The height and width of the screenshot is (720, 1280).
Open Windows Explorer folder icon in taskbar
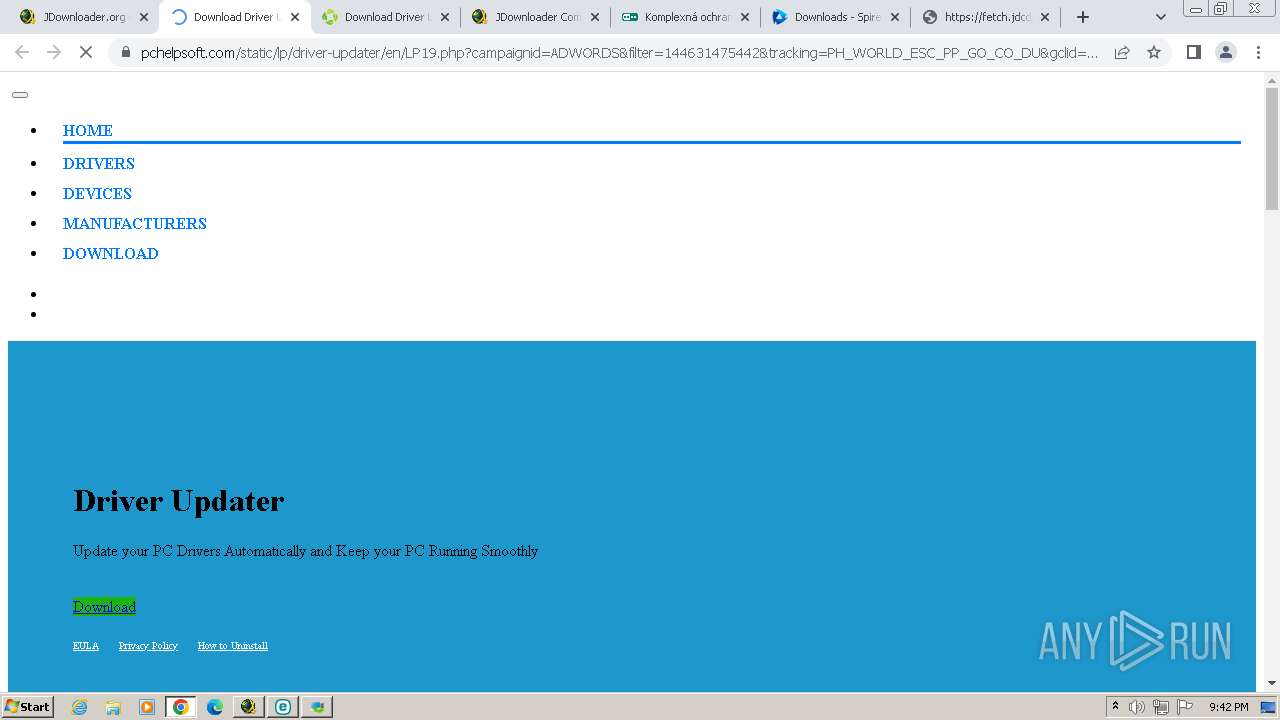pos(113,707)
